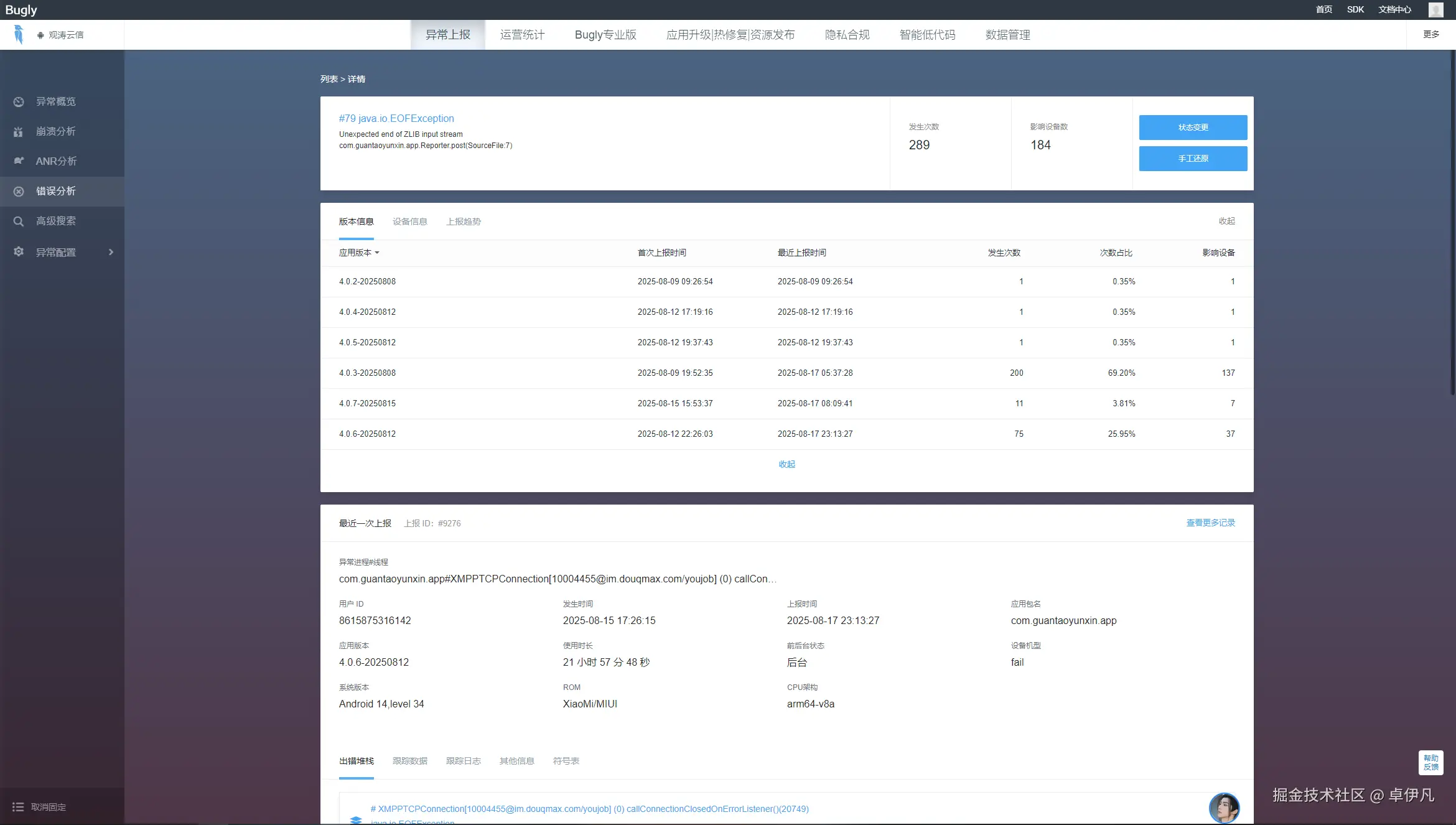Collapse panel with top-right 收起
Screen dimensions: 1456x825
click(x=1226, y=221)
